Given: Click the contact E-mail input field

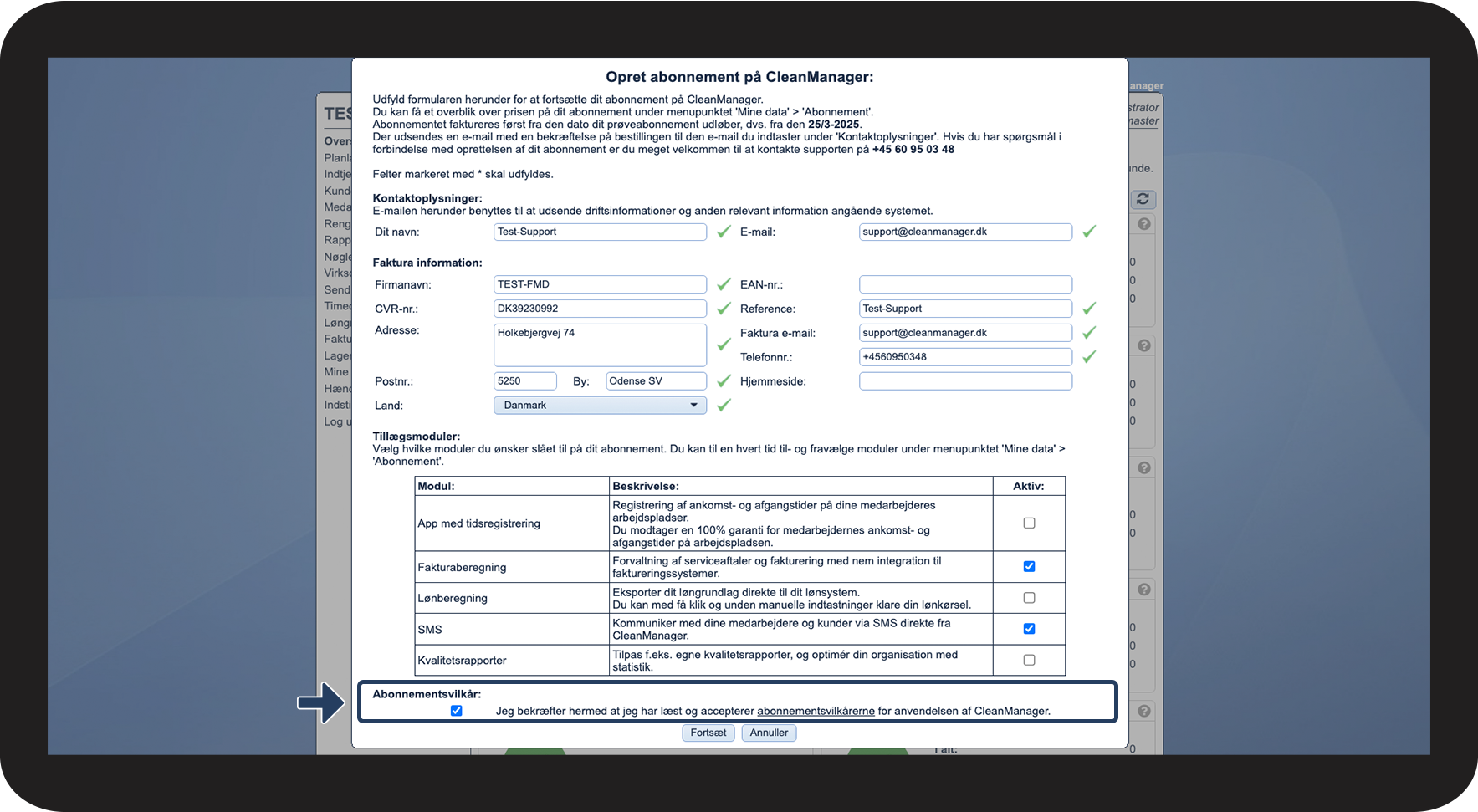Looking at the screenshot, I should pyautogui.click(x=965, y=232).
